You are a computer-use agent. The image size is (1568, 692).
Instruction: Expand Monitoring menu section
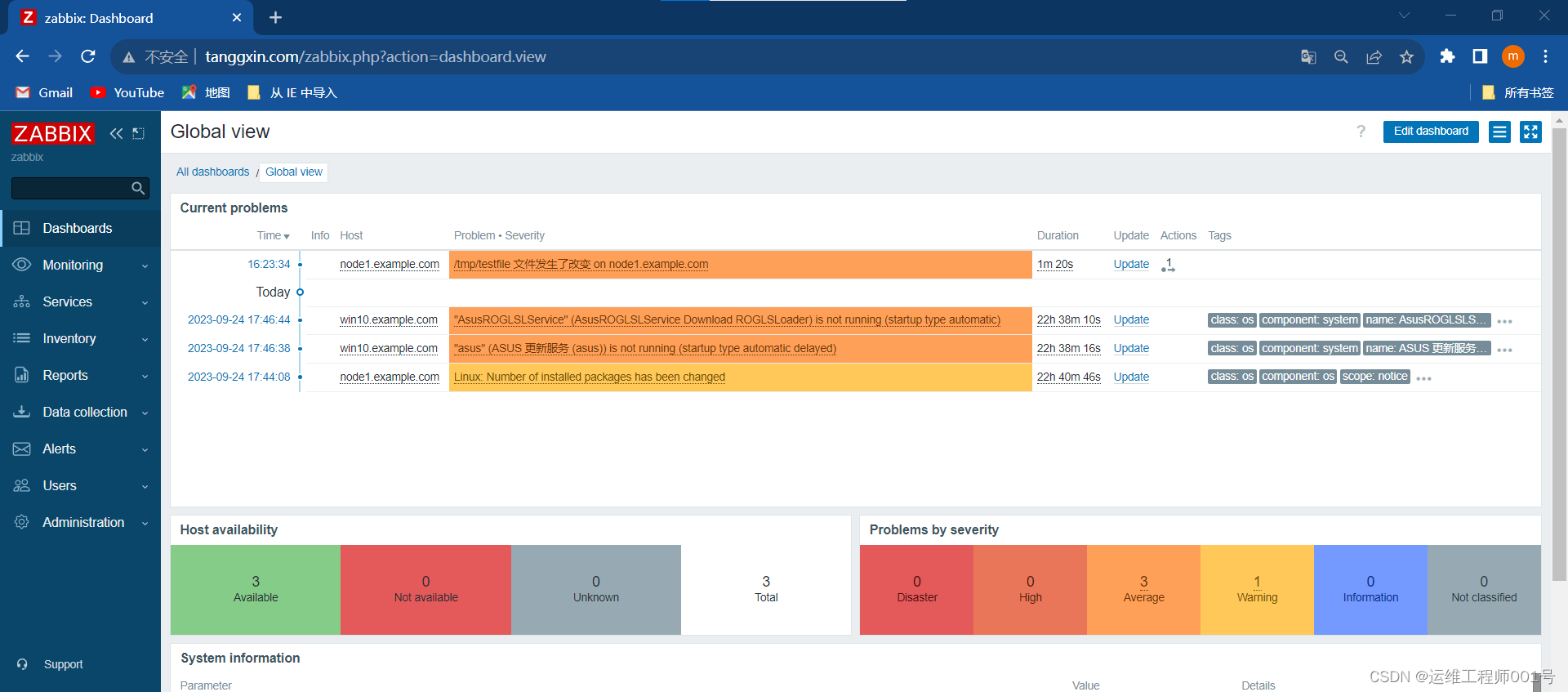click(81, 265)
